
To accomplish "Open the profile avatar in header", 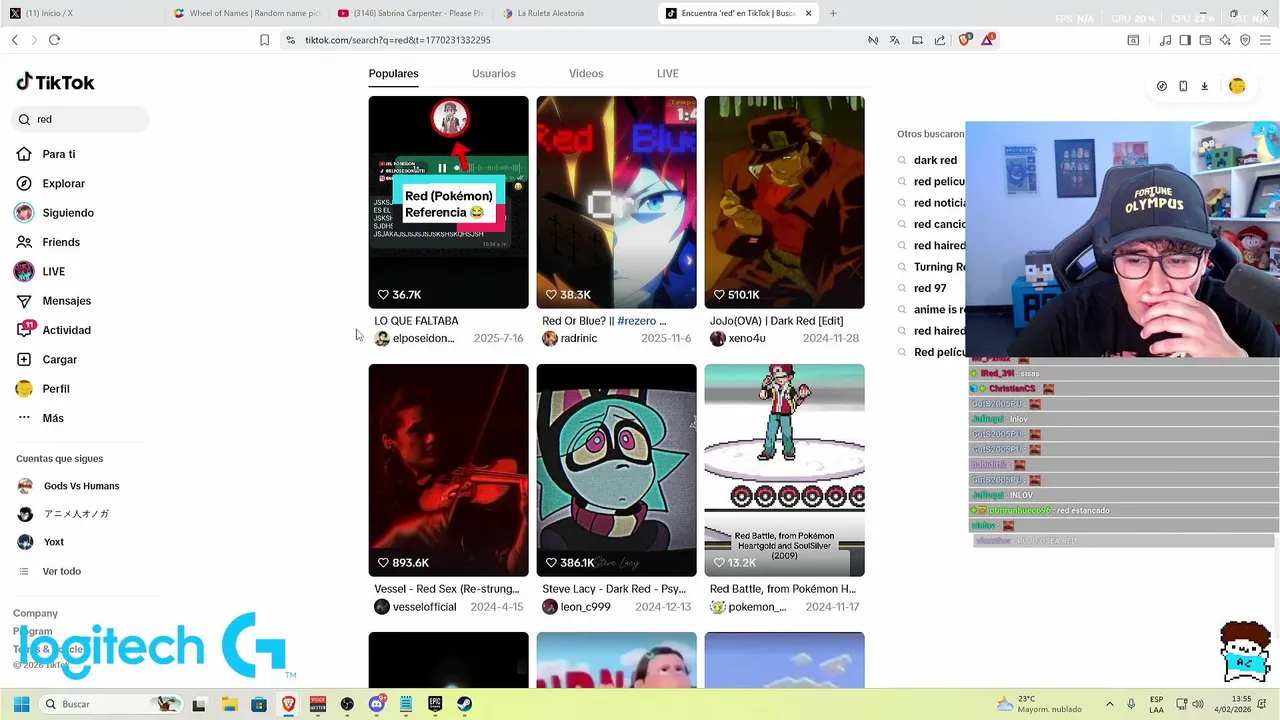I will click(1237, 86).
